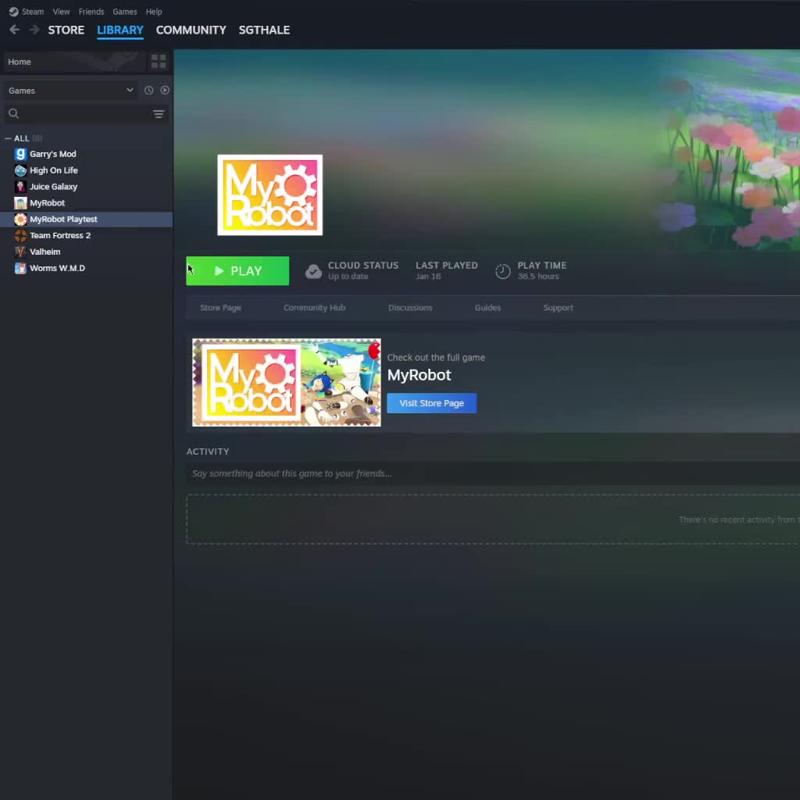The height and width of the screenshot is (800, 800).
Task: Click the recent activity clock icon
Action: coord(148,90)
